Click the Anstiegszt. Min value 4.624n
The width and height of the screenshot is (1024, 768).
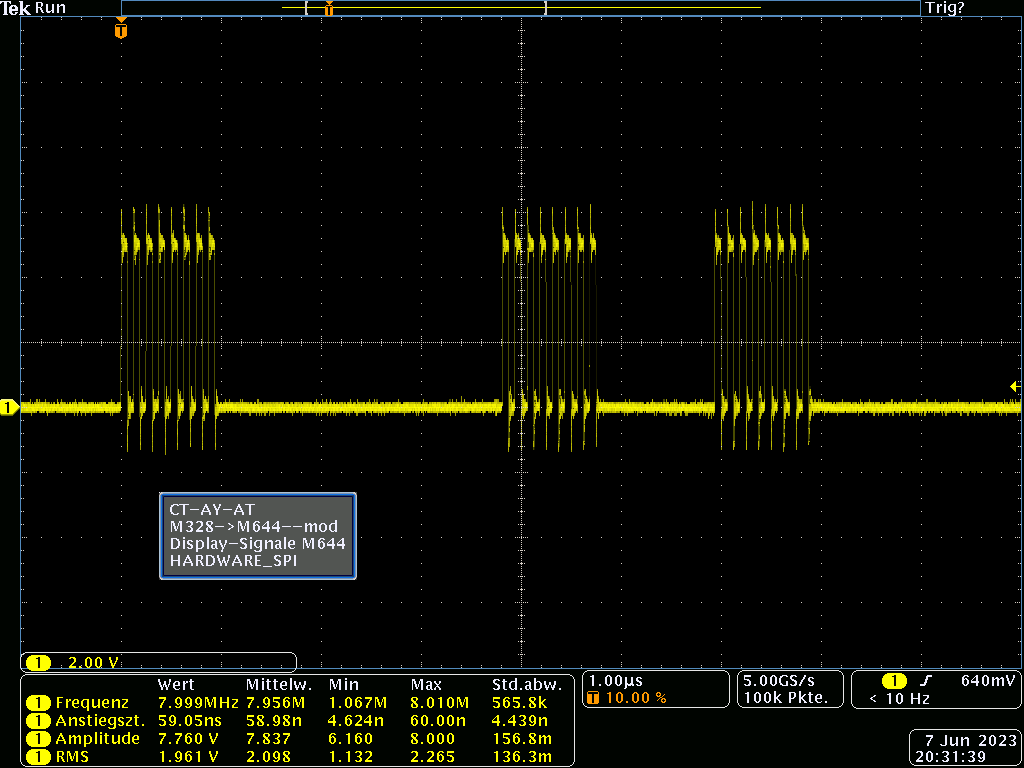pos(357,721)
